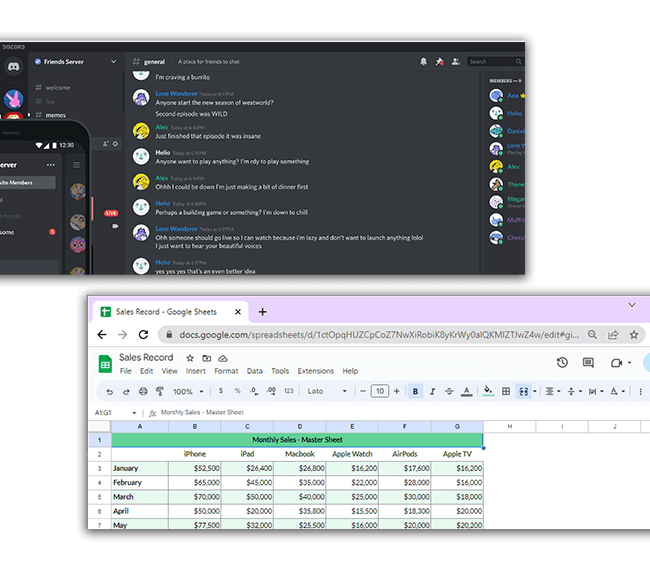Bookmark this page with star

634,335
